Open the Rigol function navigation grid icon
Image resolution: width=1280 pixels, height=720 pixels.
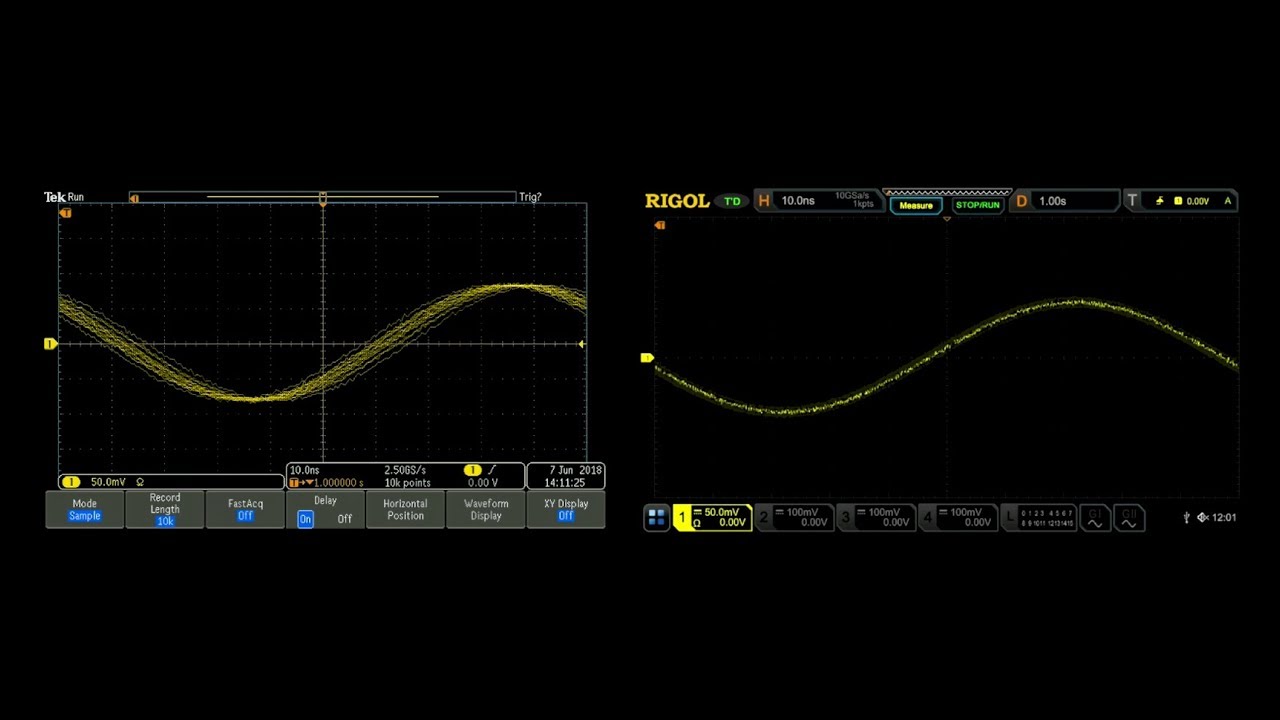(656, 517)
